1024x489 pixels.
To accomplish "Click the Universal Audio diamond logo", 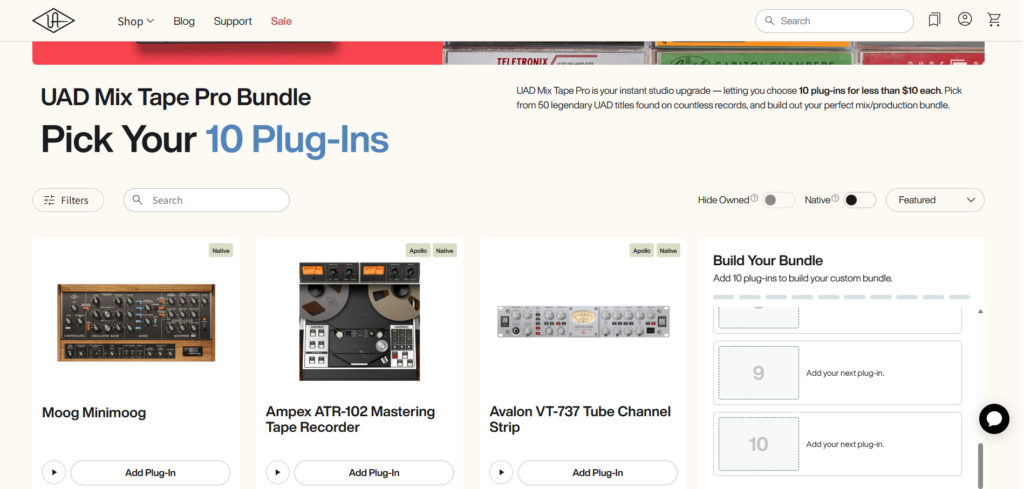I will pyautogui.click(x=54, y=20).
